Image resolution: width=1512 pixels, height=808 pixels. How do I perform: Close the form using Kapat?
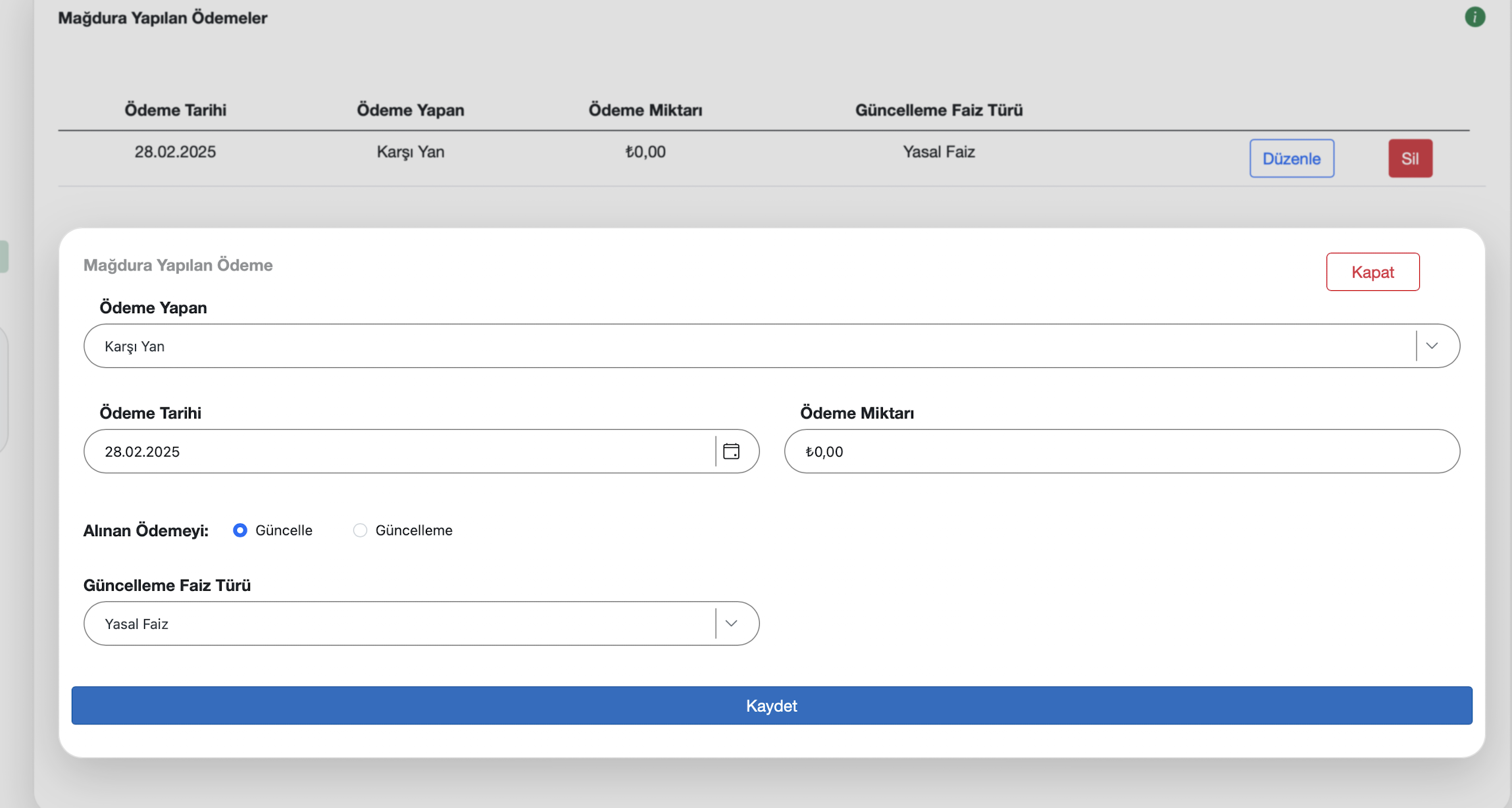point(1373,272)
